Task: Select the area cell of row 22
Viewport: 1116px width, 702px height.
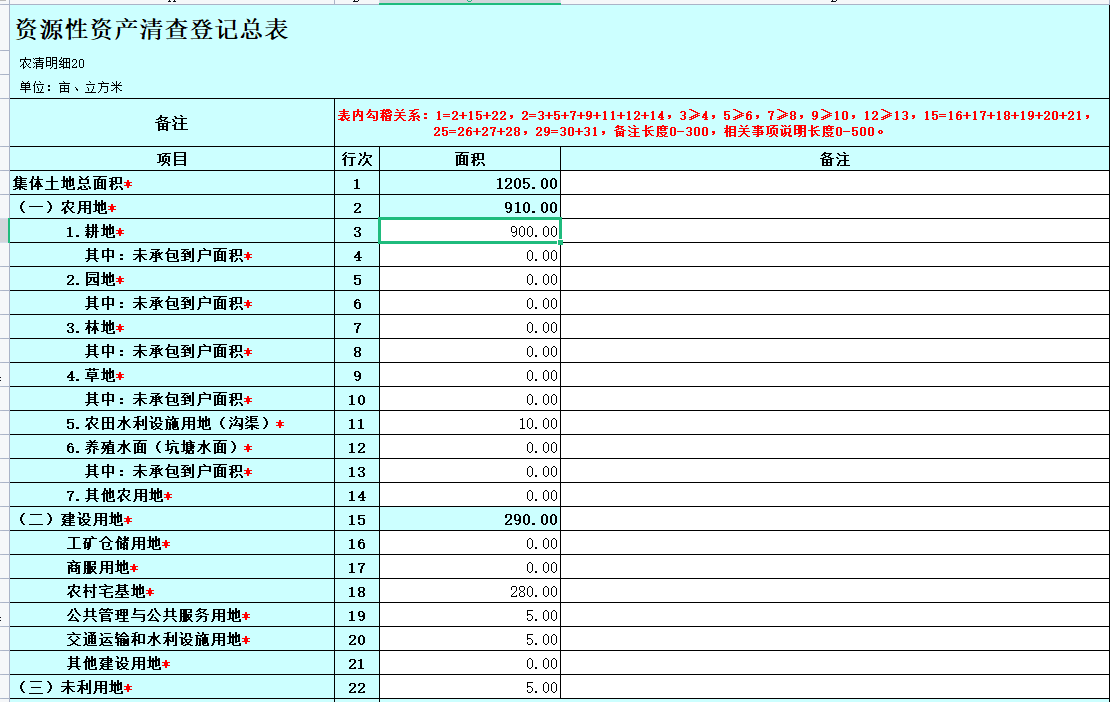Action: (x=470, y=687)
